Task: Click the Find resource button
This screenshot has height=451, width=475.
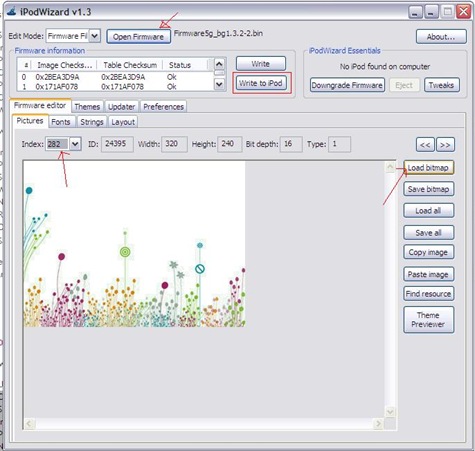Action: [x=428, y=294]
